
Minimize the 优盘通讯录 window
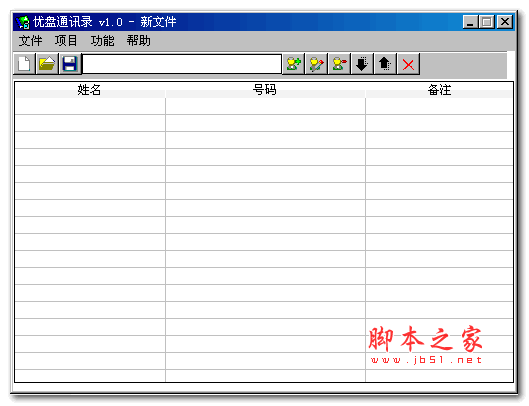tap(470, 22)
